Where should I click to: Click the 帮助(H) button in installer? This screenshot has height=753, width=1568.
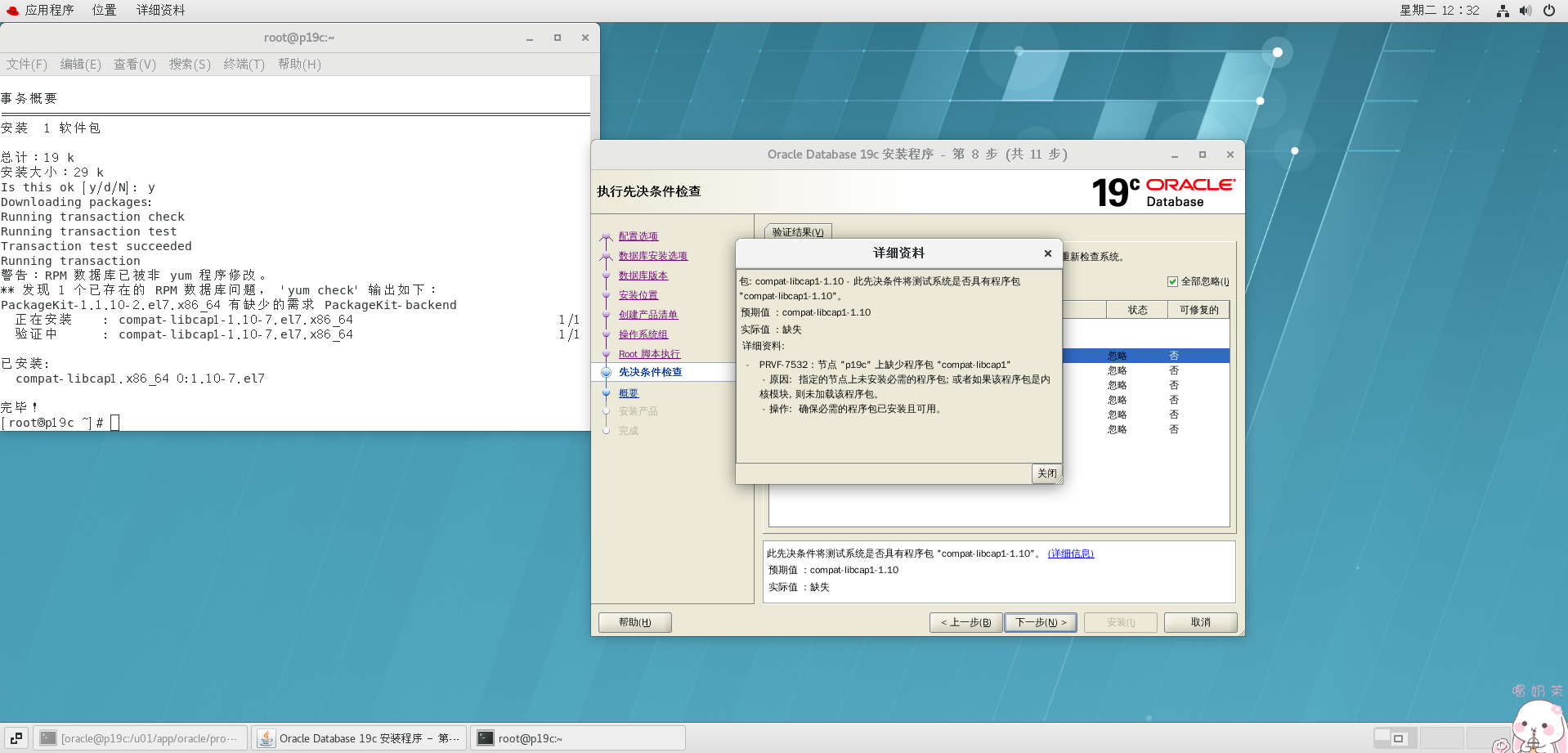click(x=635, y=622)
